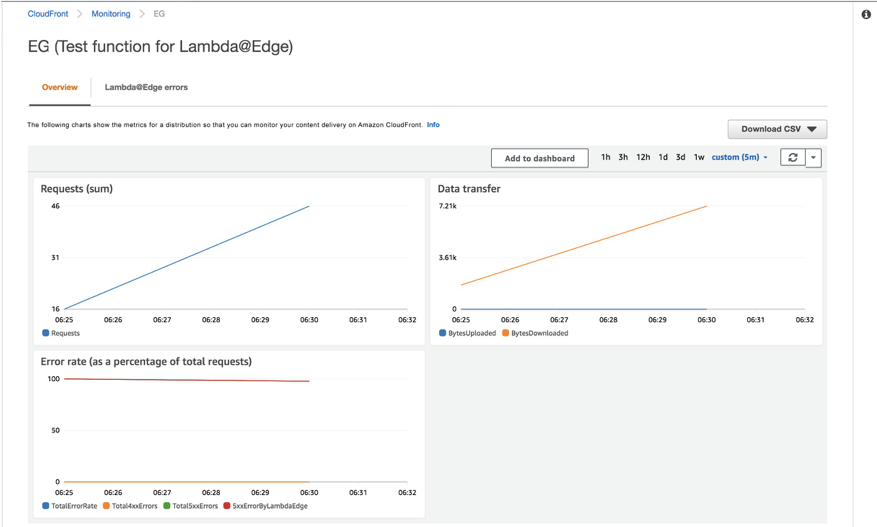Click the page heading EG (Test function for Lambda@Edge)
Viewport: 877px width, 527px height.
coord(161,46)
